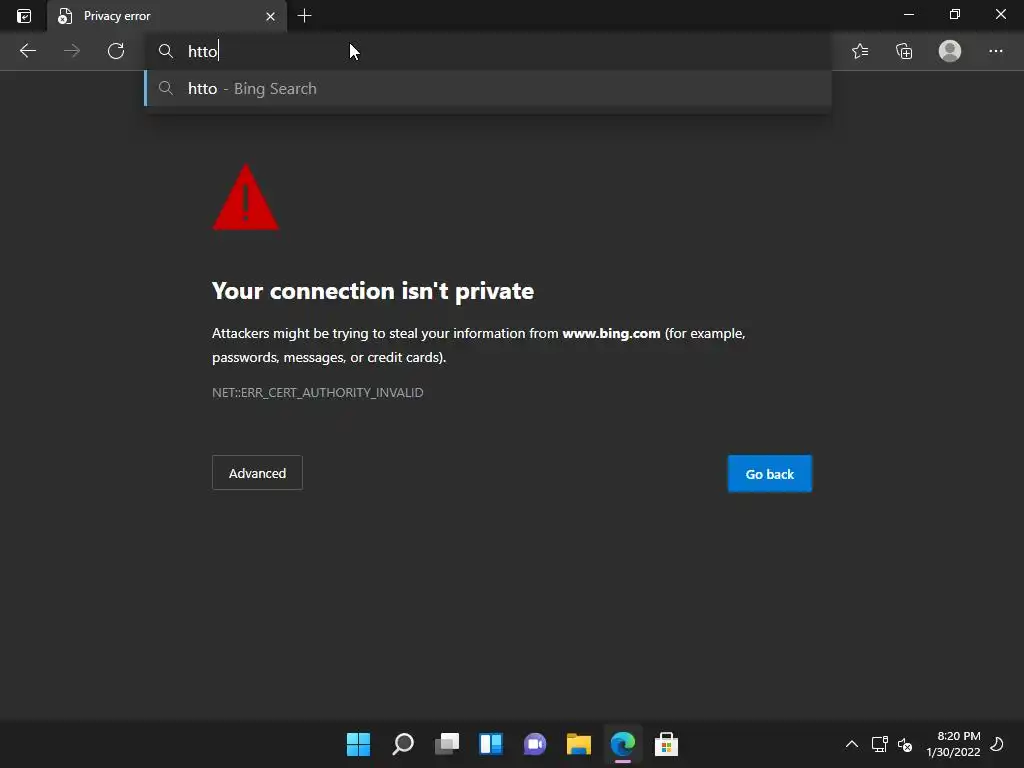1024x768 pixels.
Task: Open File Explorer from taskbar
Action: [579, 744]
